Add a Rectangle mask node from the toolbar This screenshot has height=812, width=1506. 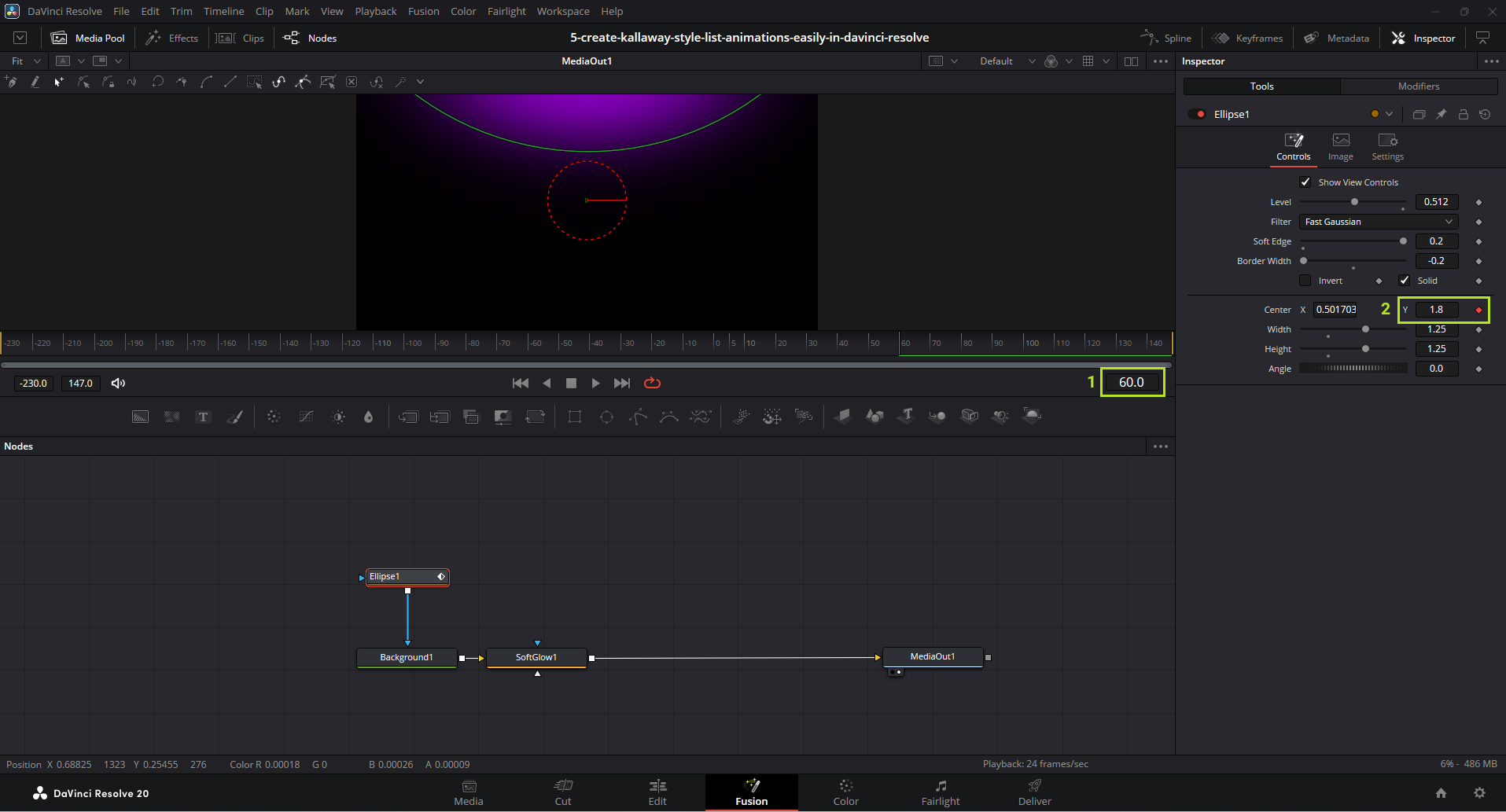575,417
